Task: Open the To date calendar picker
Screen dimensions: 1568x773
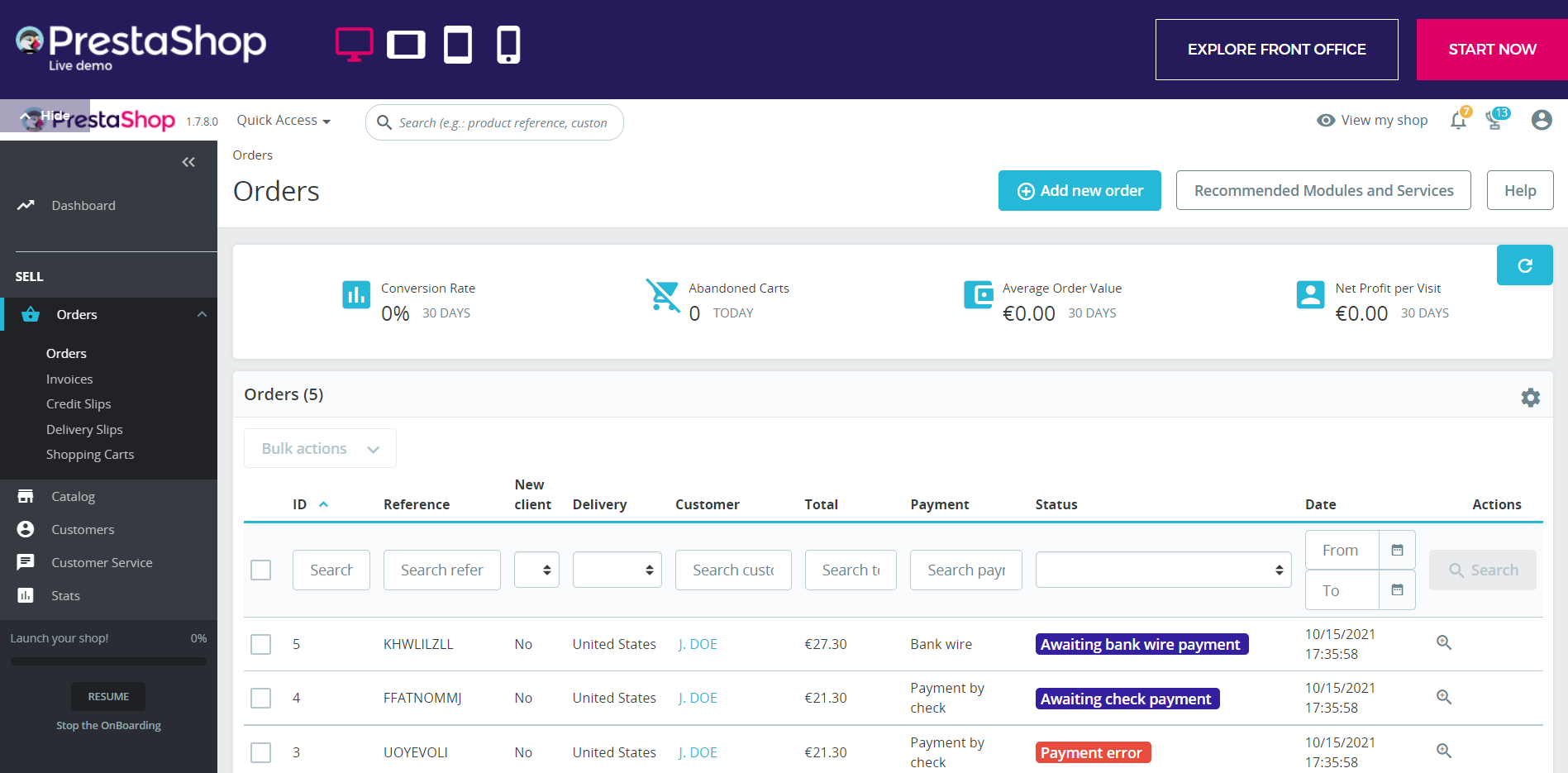Action: (1397, 590)
